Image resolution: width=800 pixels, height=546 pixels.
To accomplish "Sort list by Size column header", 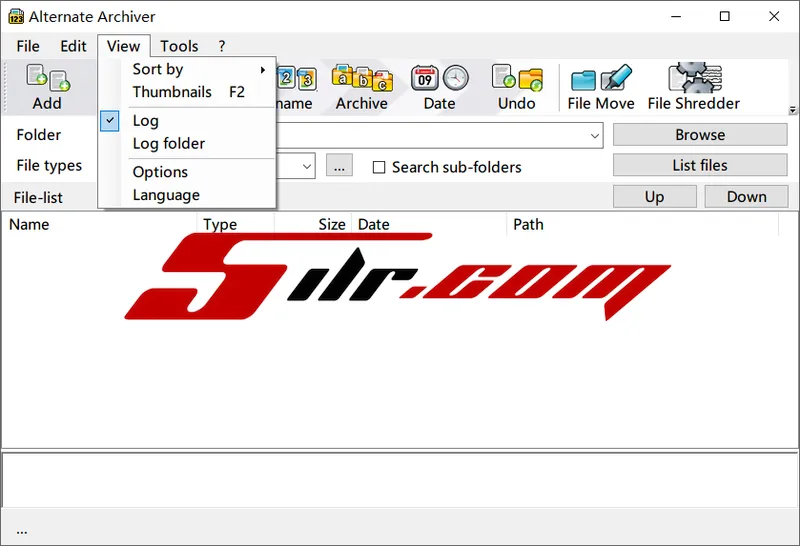I will click(x=313, y=225).
